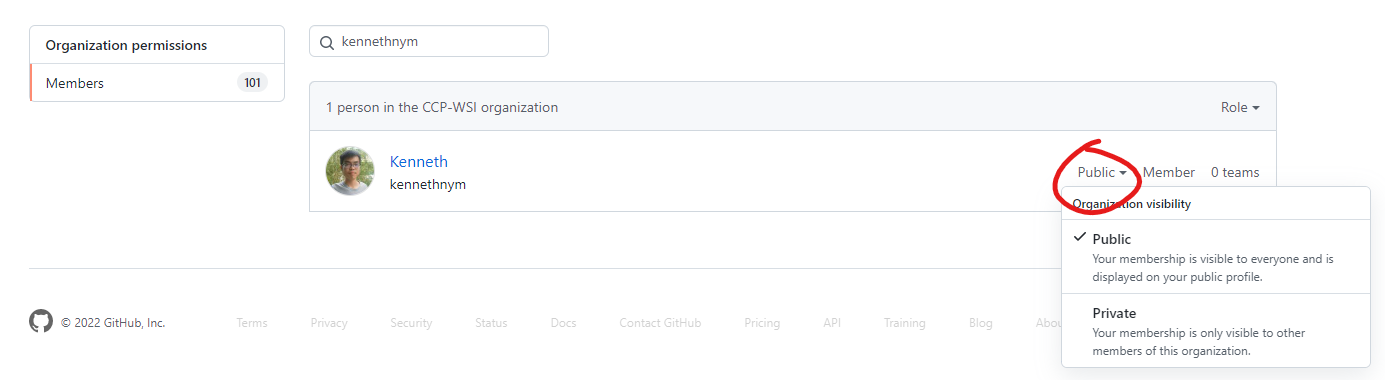Open the Contact GitHub footer link
The image size is (1385, 380).
click(x=660, y=323)
